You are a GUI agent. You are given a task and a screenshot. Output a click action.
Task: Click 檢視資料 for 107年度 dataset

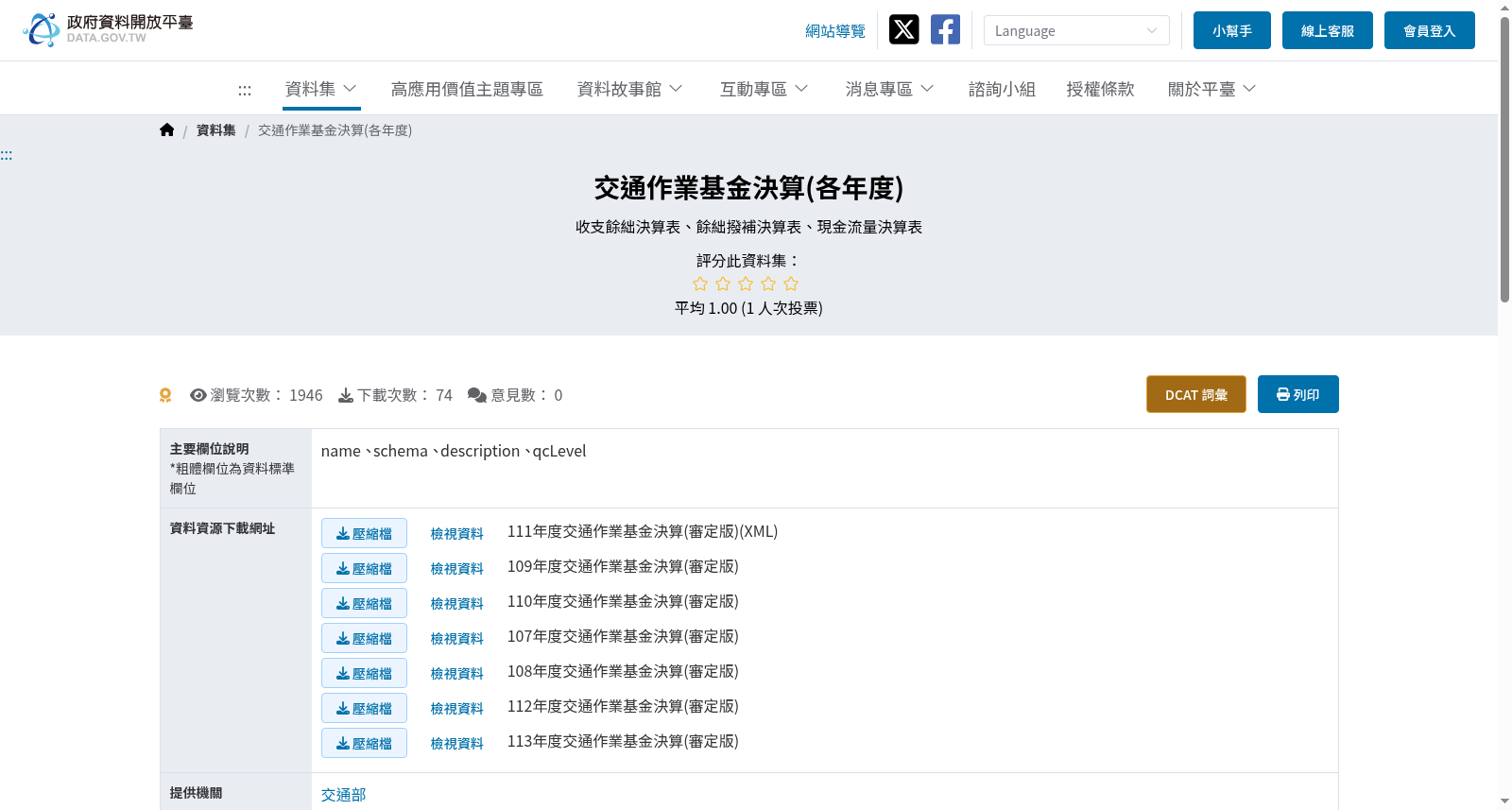click(457, 639)
